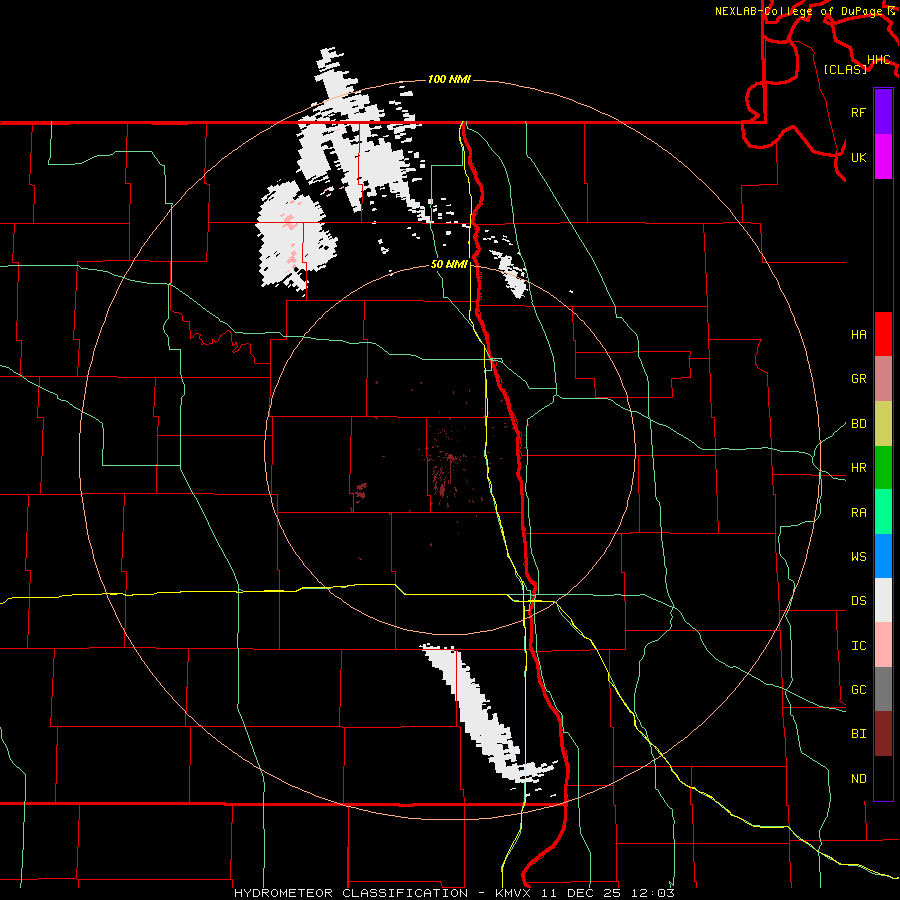Screen dimensions: 900x900
Task: Click the "HA" legend label
Action: click(858, 335)
